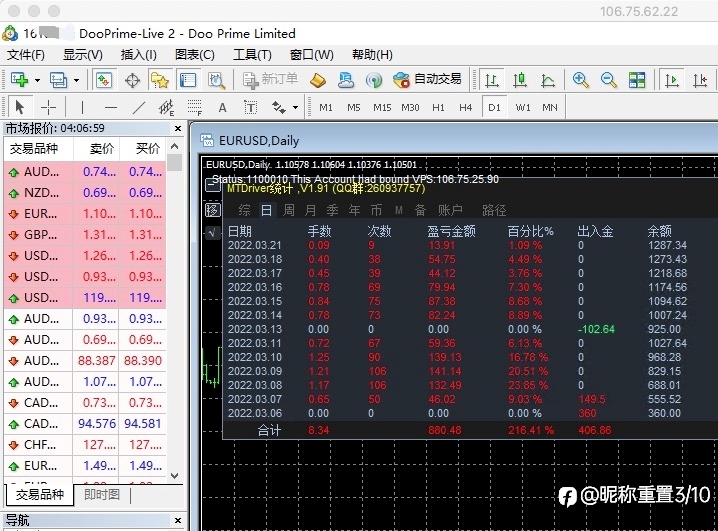Toggle the checkmark box beside statistics table
Viewport: 718px width, 531px height.
click(x=212, y=233)
